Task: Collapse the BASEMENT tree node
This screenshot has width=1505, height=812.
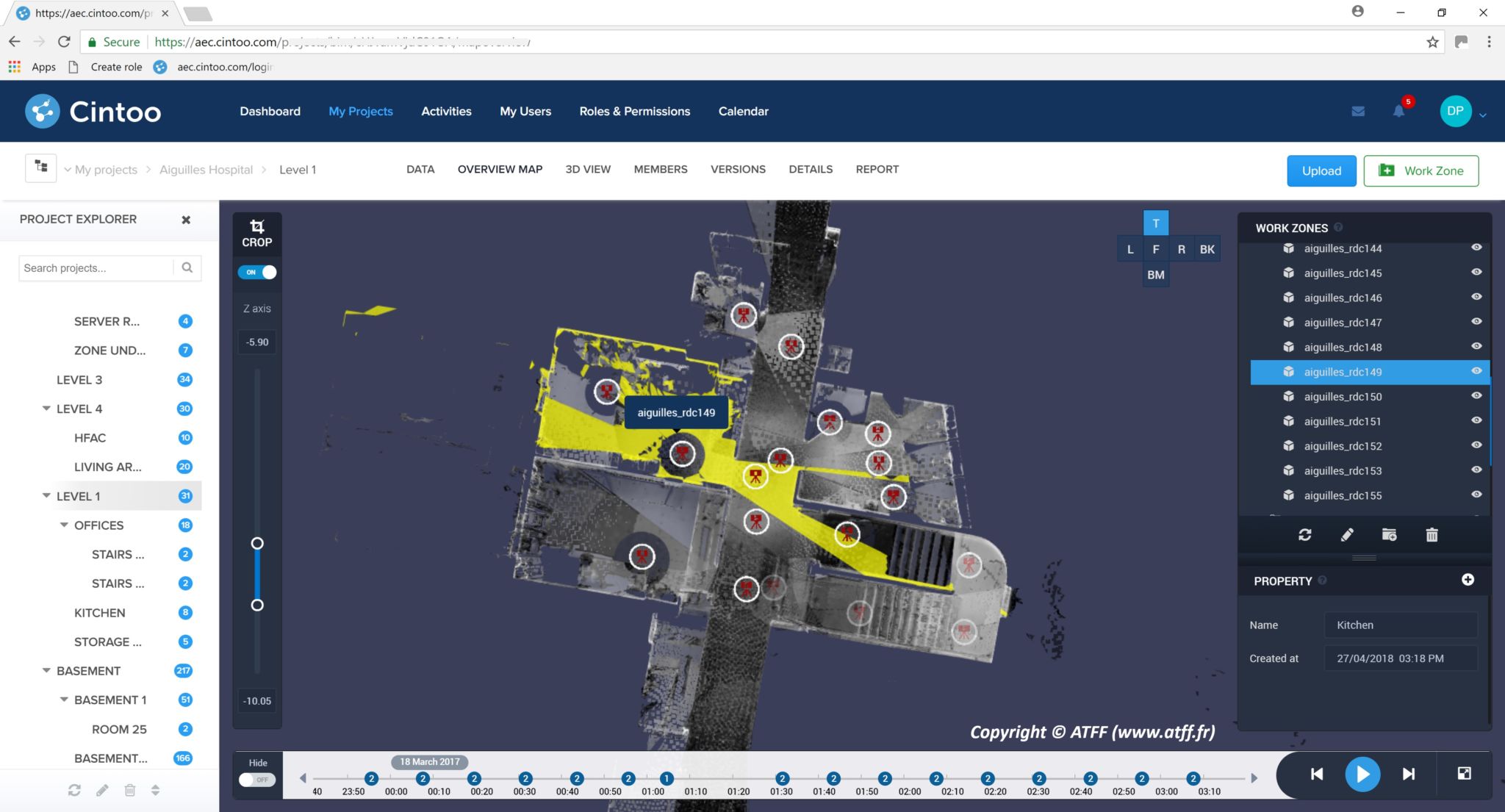Action: [47, 671]
